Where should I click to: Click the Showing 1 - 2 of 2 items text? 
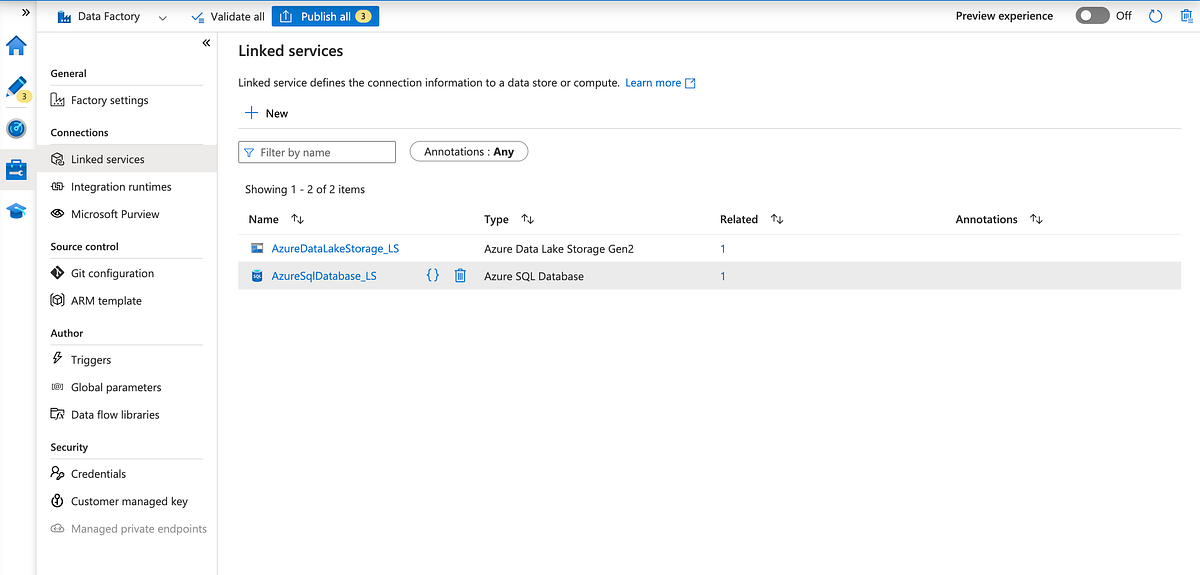tap(305, 189)
